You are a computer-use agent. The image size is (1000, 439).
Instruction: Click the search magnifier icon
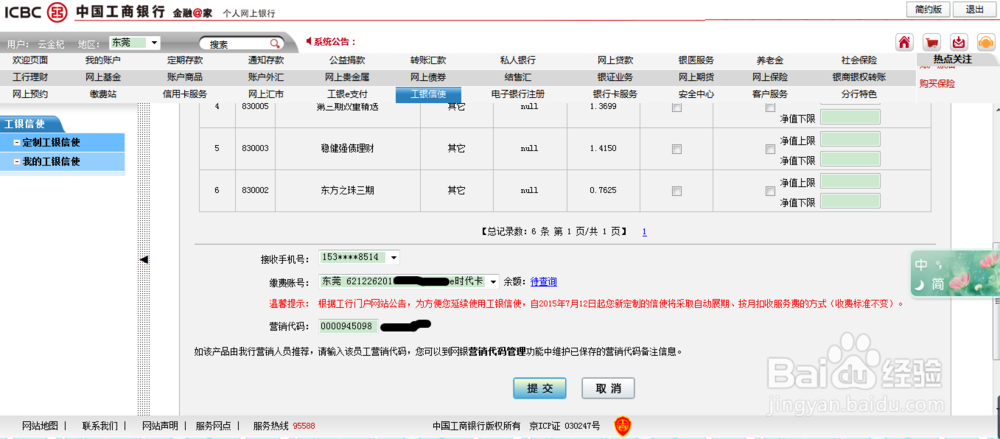(275, 43)
